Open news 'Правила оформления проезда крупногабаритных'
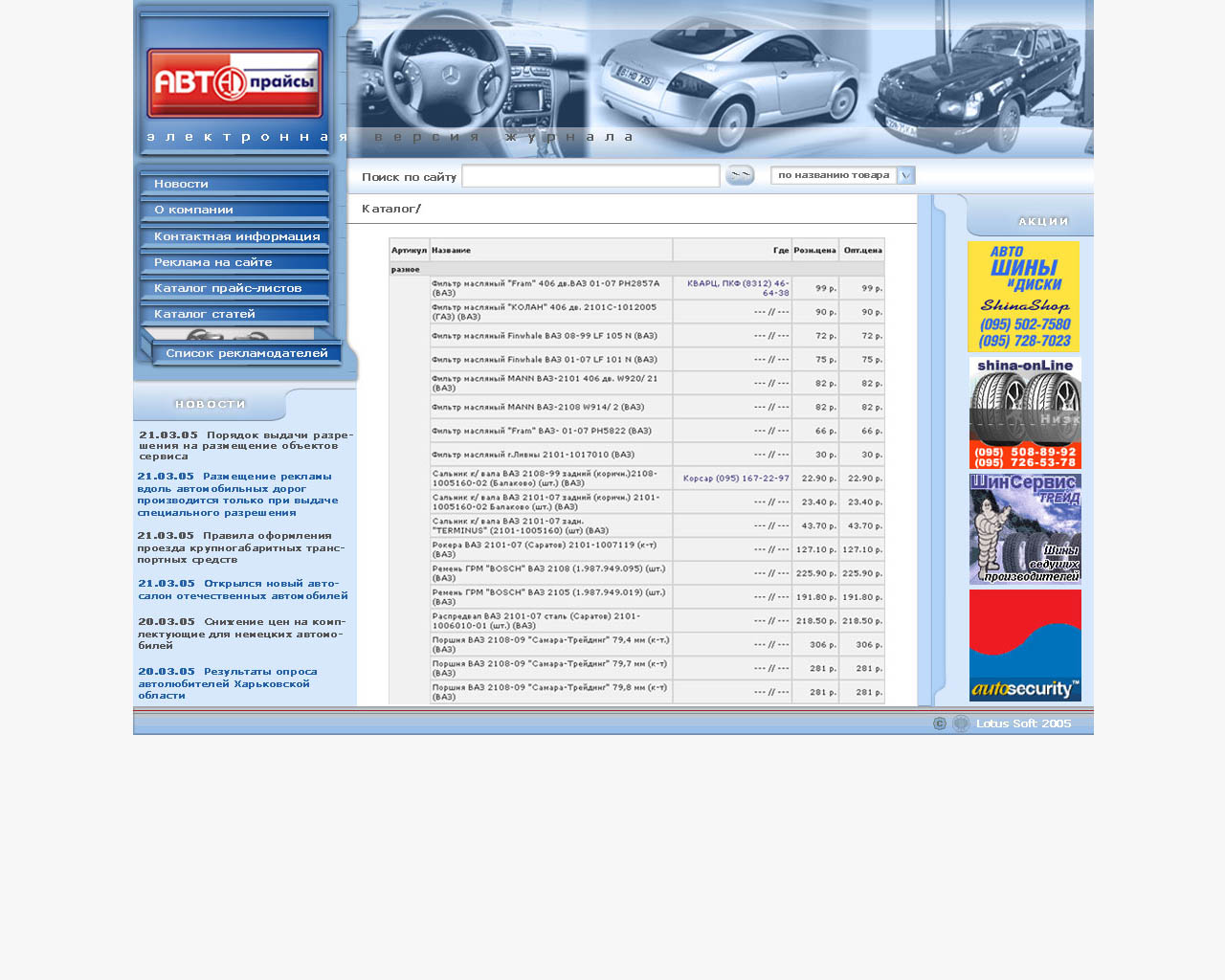This screenshot has height=980, width=1225. point(240,547)
